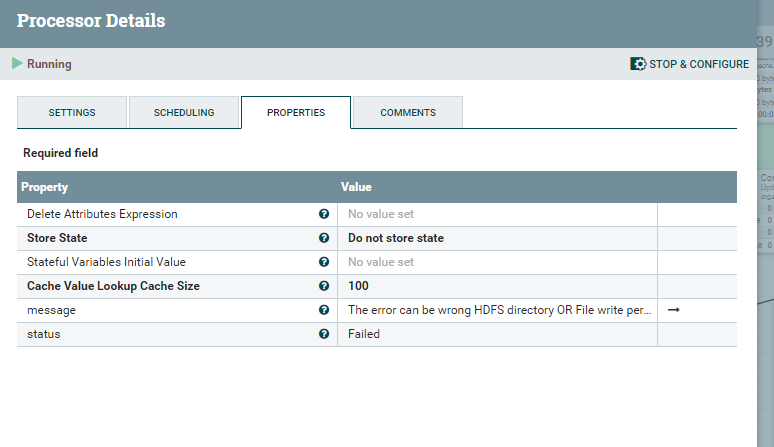Click the message property value text
Viewport: 774px width, 447px height.
click(497, 310)
